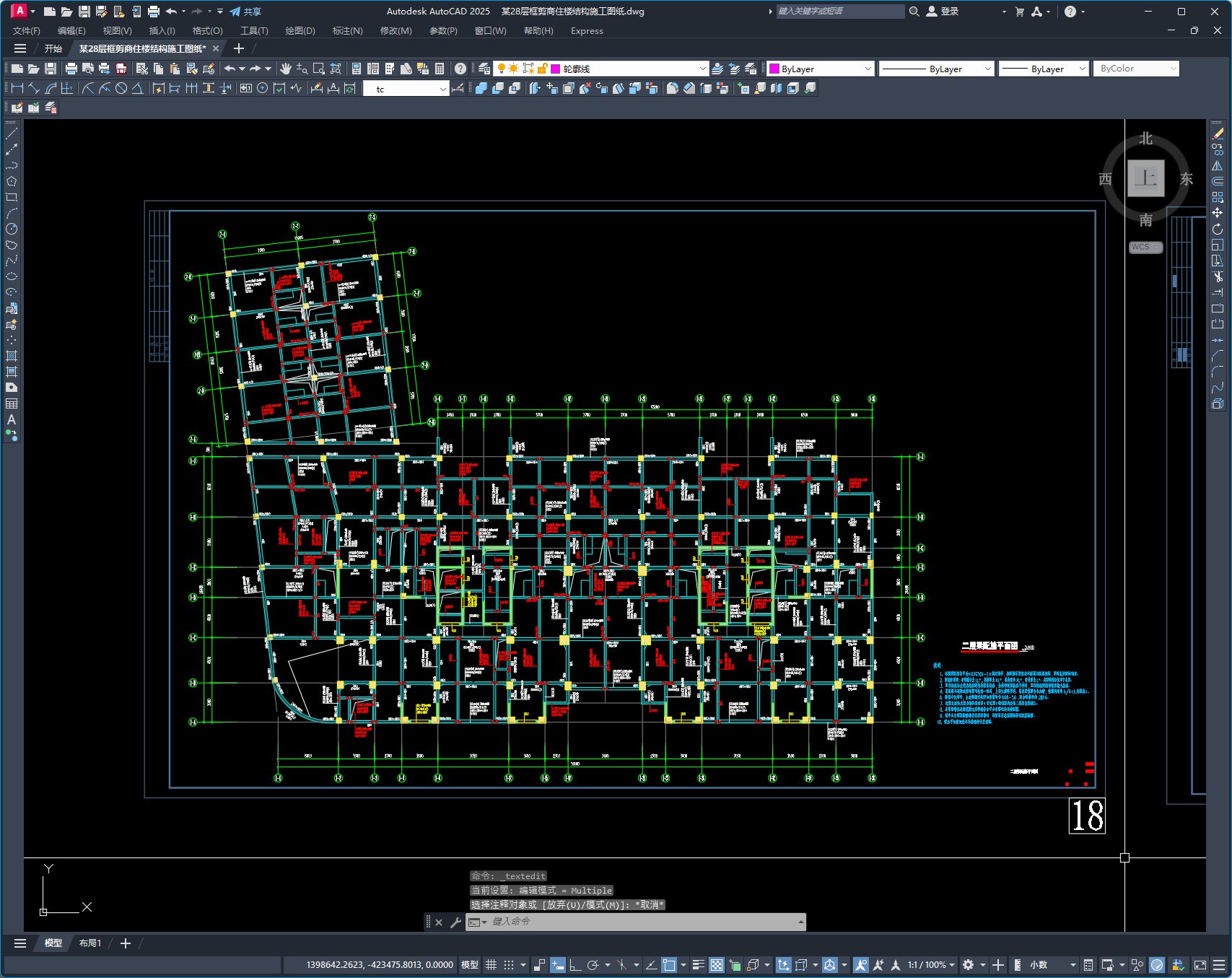The width and height of the screenshot is (1232, 978).
Task: Select the Rotate tool in modify toolbar
Action: (1218, 229)
